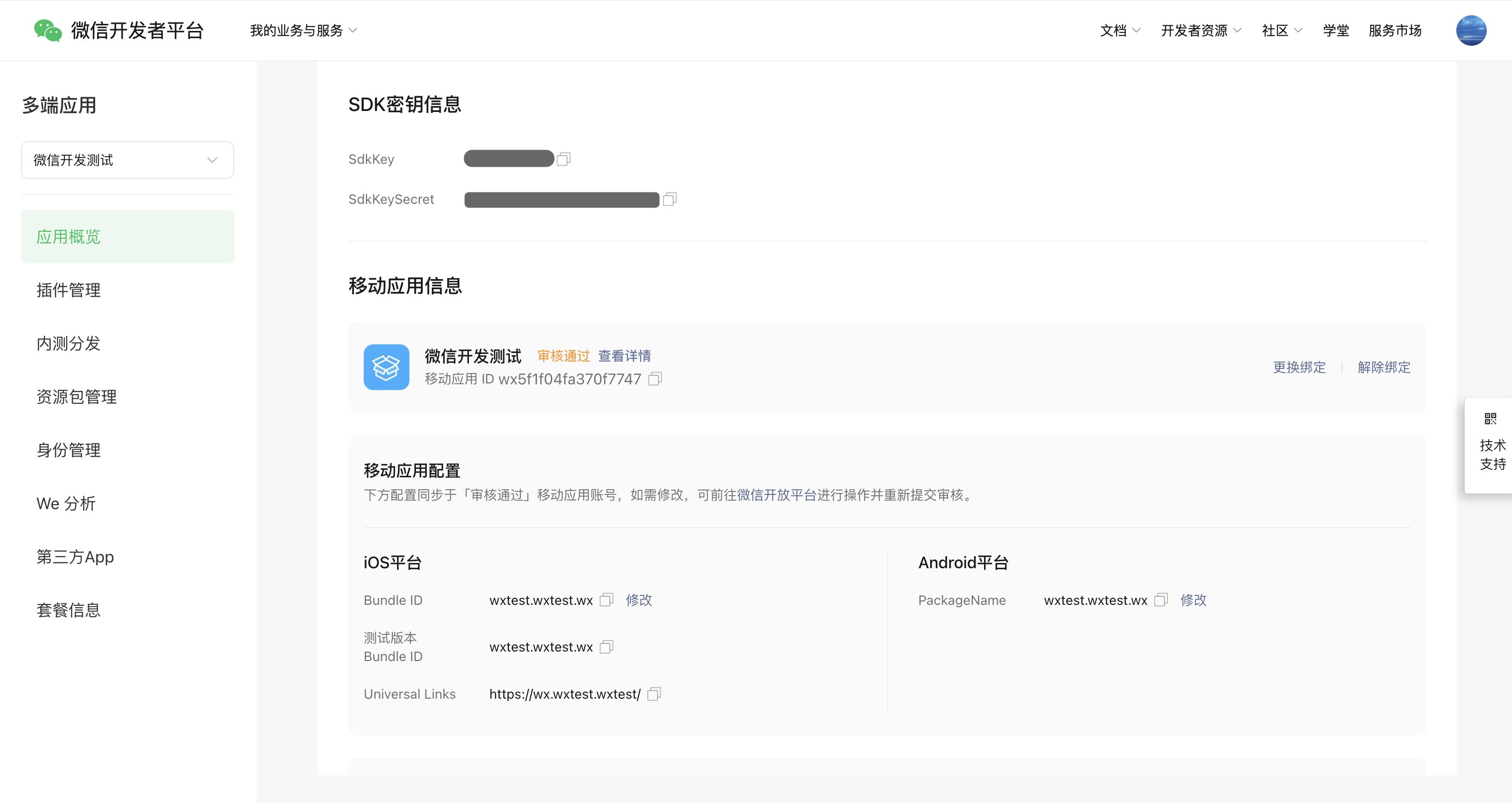Image resolution: width=1512 pixels, height=803 pixels.
Task: Go to 插件管理 in the sidebar
Action: coord(128,290)
